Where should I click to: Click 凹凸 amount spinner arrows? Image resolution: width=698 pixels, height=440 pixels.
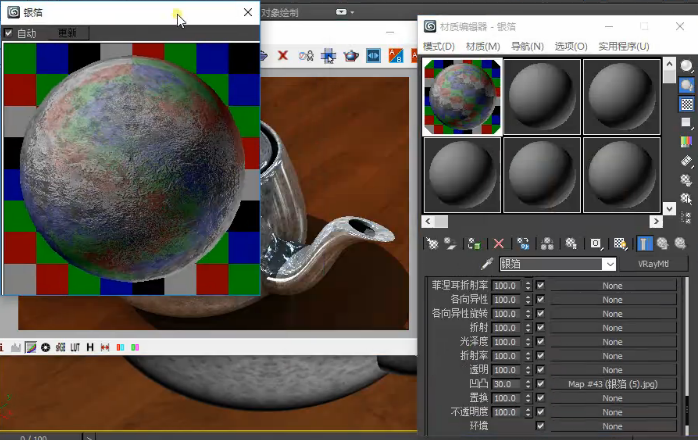pyautogui.click(x=528, y=384)
